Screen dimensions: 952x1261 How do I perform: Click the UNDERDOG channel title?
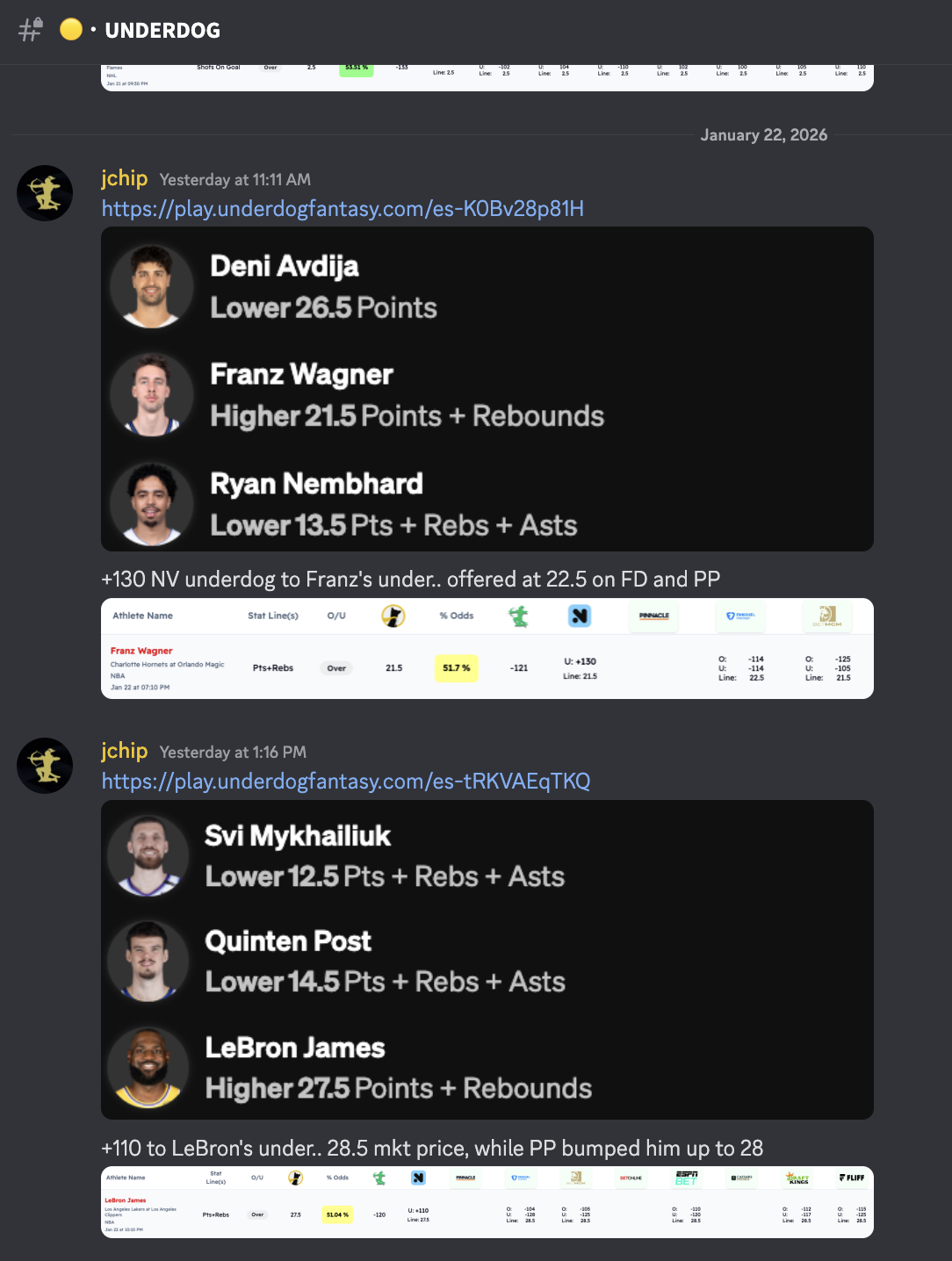[162, 31]
